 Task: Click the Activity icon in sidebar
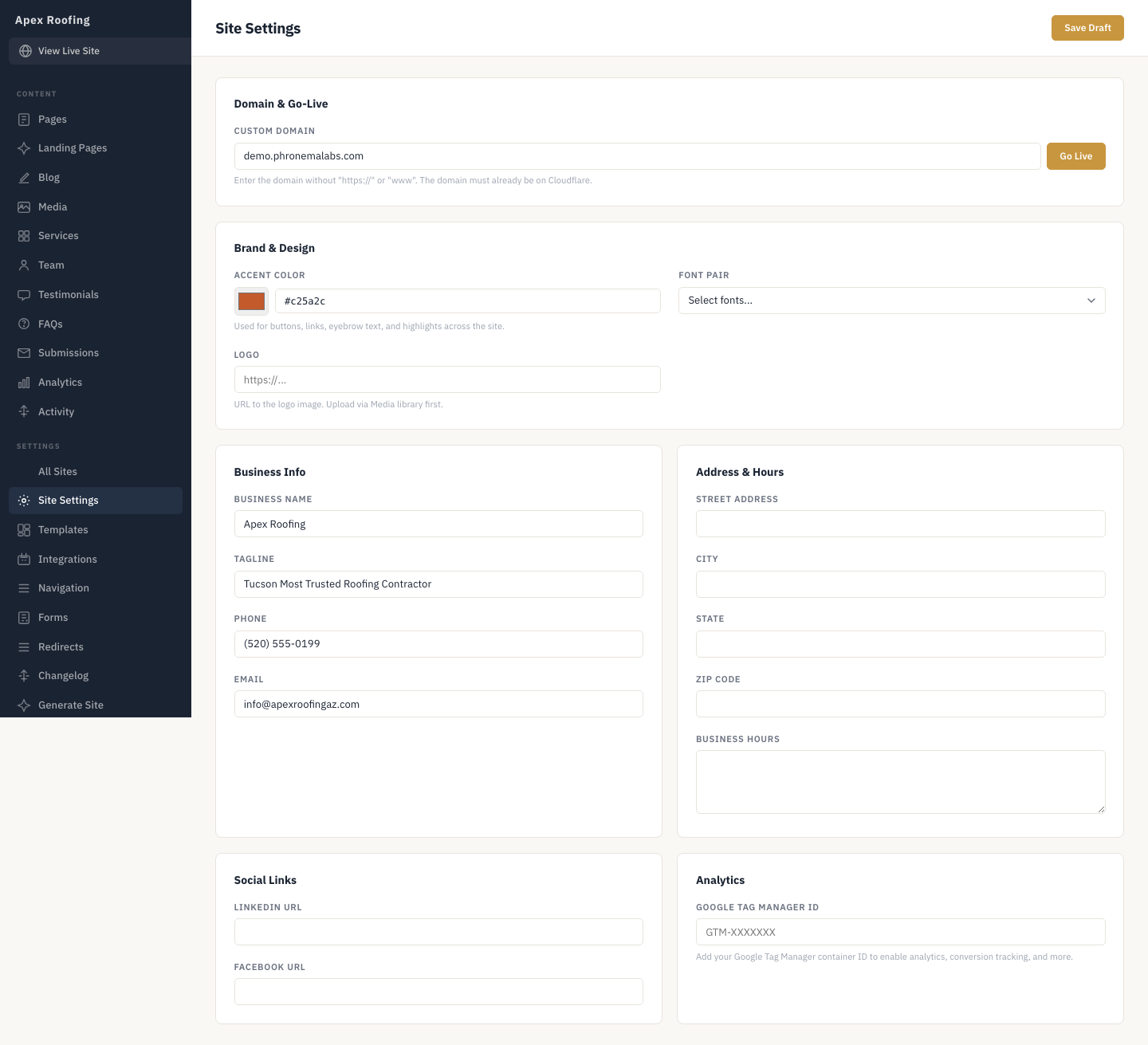pos(24,412)
